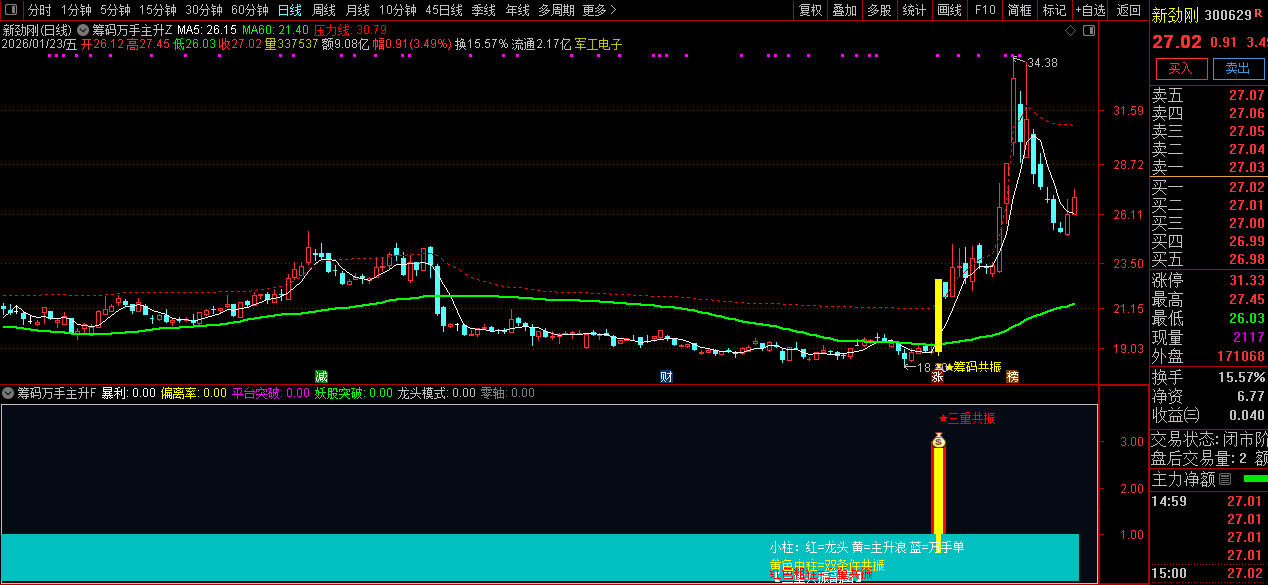Image resolution: width=1268 pixels, height=585 pixels.
Task: Click the red 买入 buy button
Action: pos(1181,68)
